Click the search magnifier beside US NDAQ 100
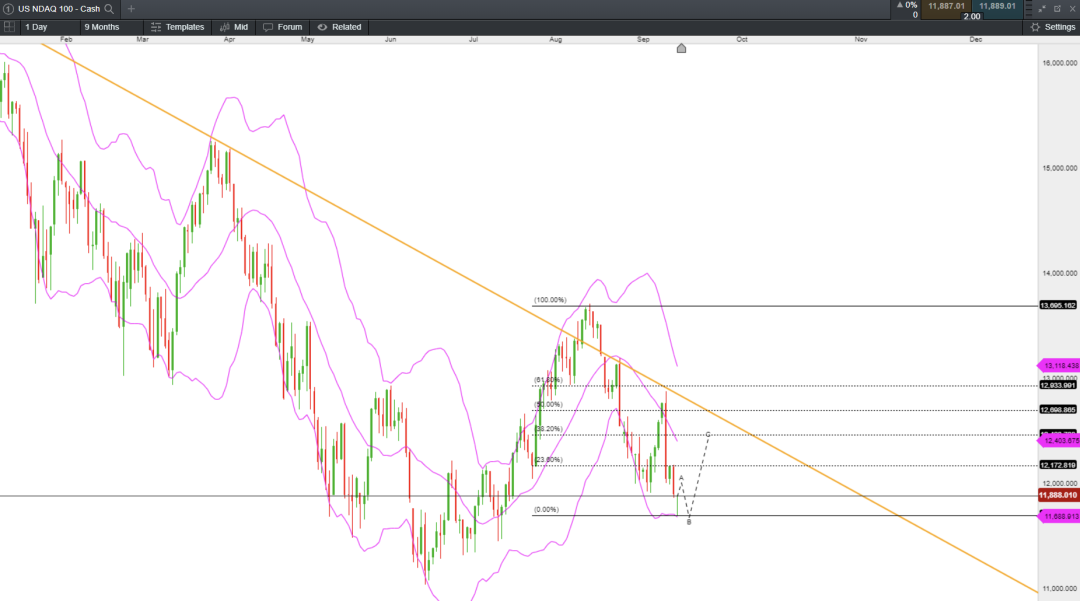1080x601 pixels. pyautogui.click(x=109, y=9)
